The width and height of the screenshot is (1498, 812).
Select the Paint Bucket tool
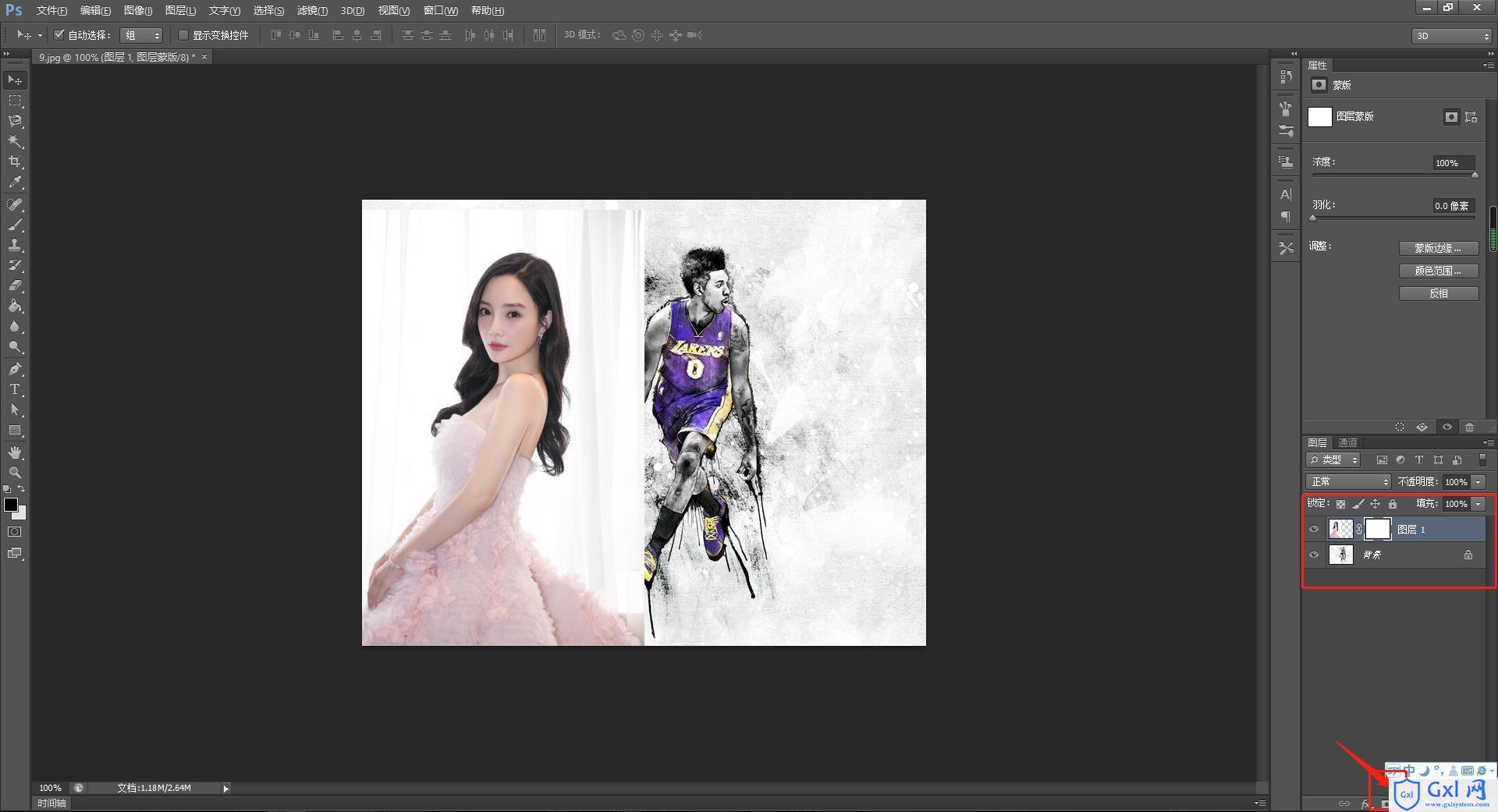click(x=15, y=306)
